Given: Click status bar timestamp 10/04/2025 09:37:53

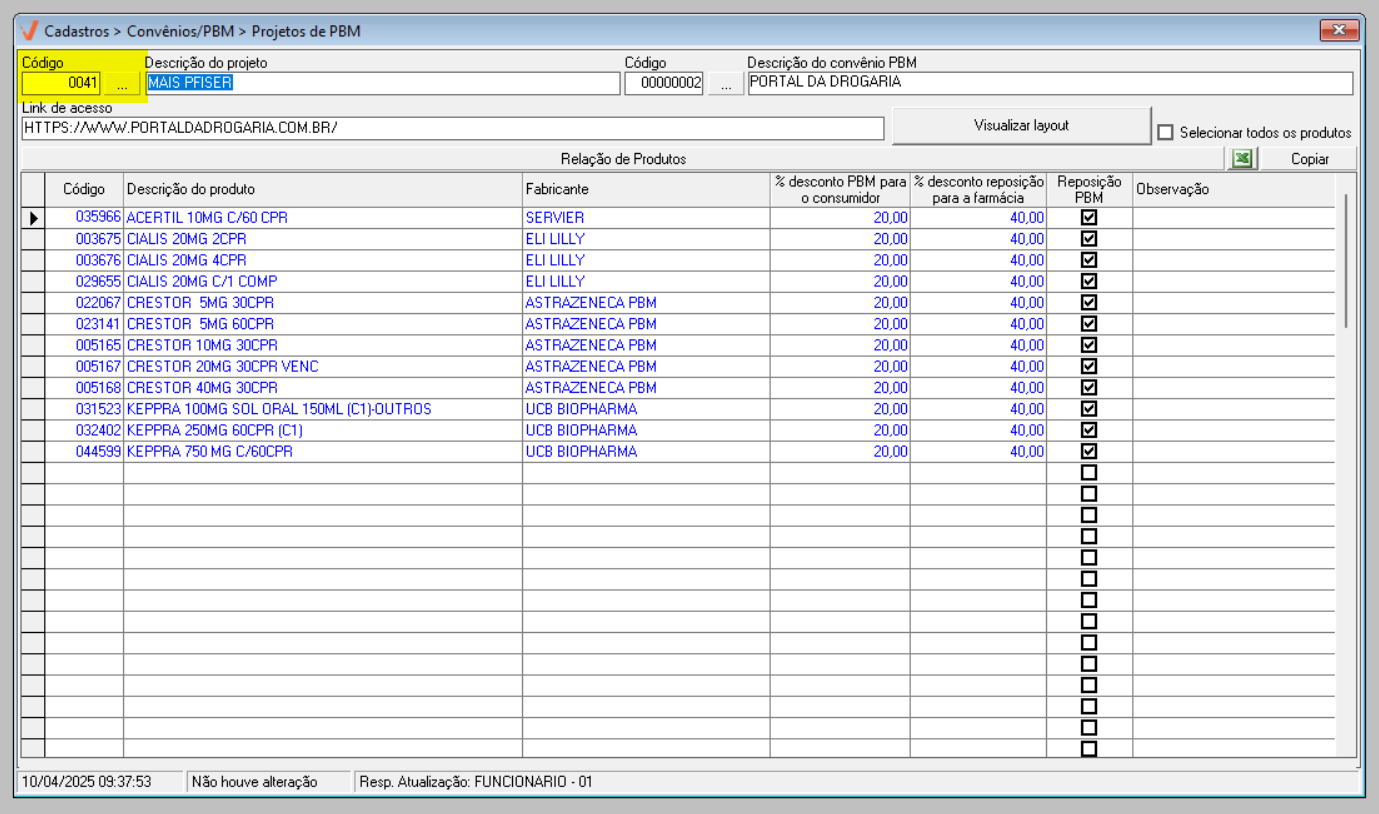Looking at the screenshot, I should point(87,781).
